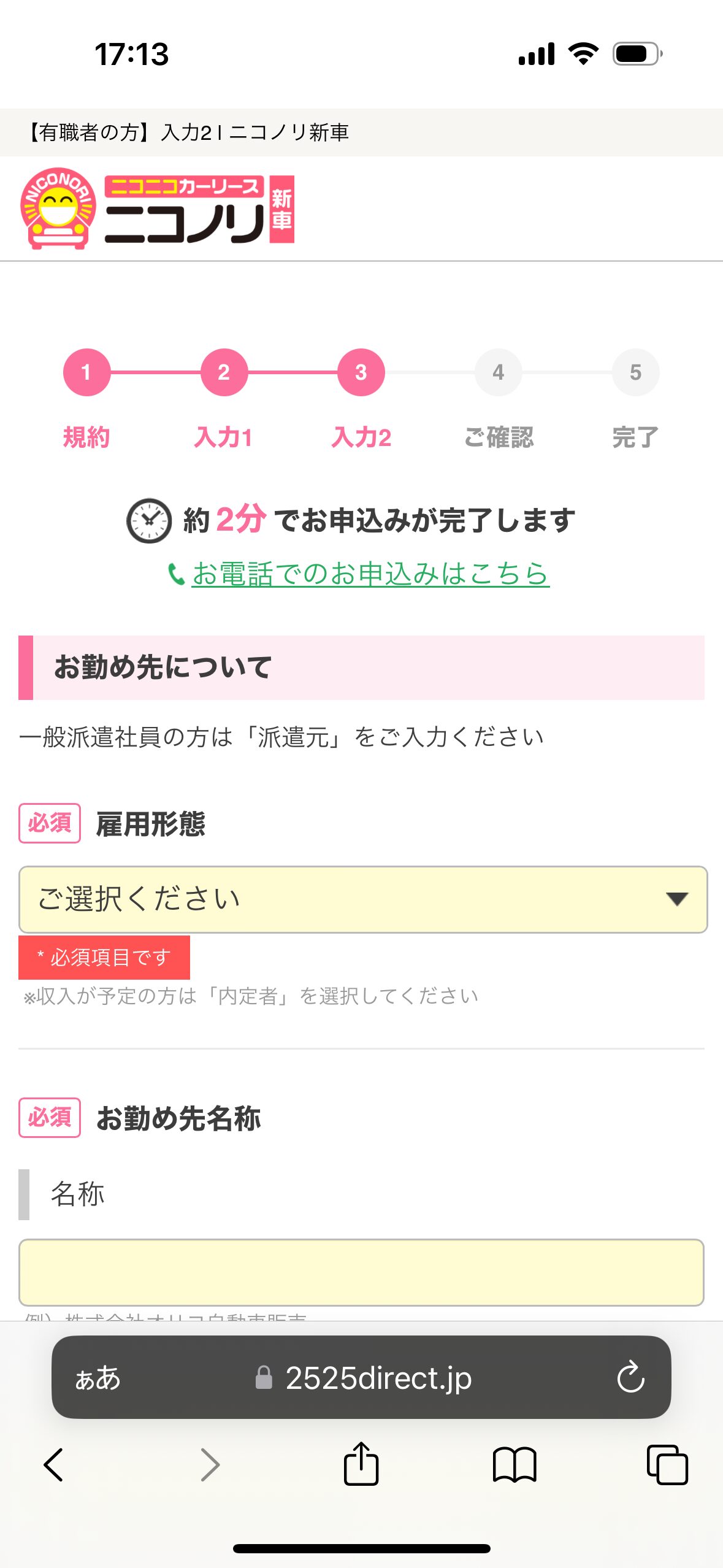Click the clock icon beside 約2分

(148, 521)
